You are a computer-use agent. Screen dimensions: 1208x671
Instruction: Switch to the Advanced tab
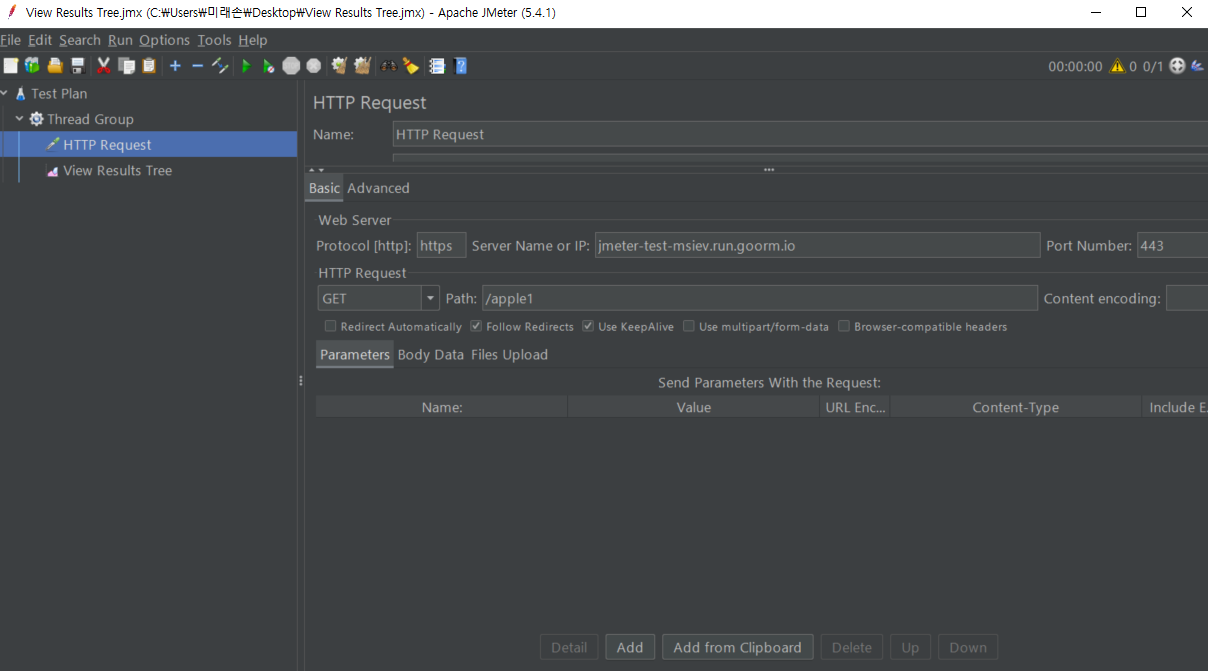[378, 188]
